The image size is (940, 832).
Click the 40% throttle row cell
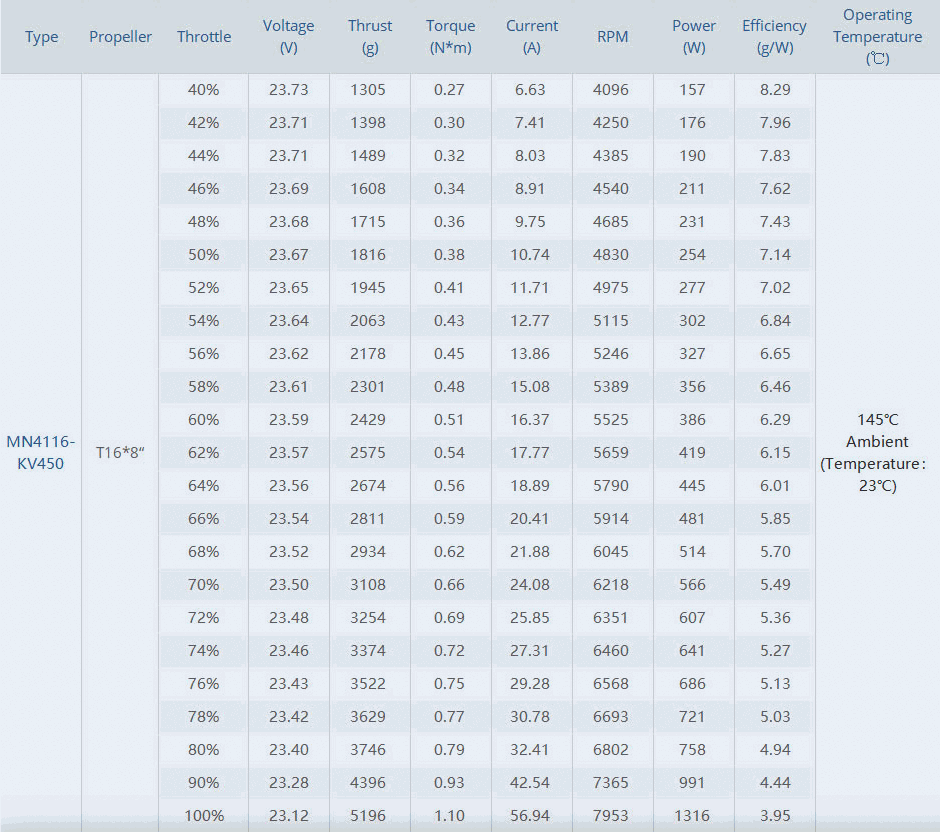(x=203, y=90)
